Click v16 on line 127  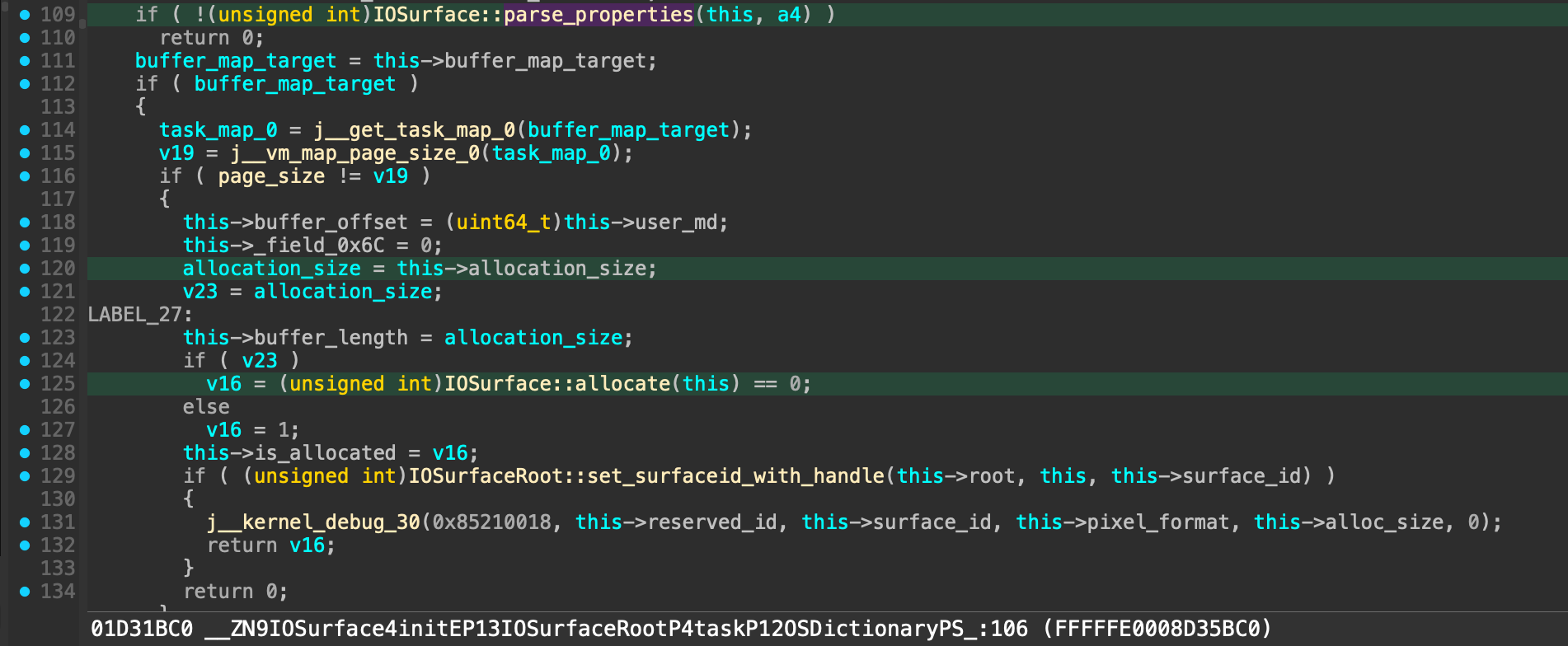point(224,430)
